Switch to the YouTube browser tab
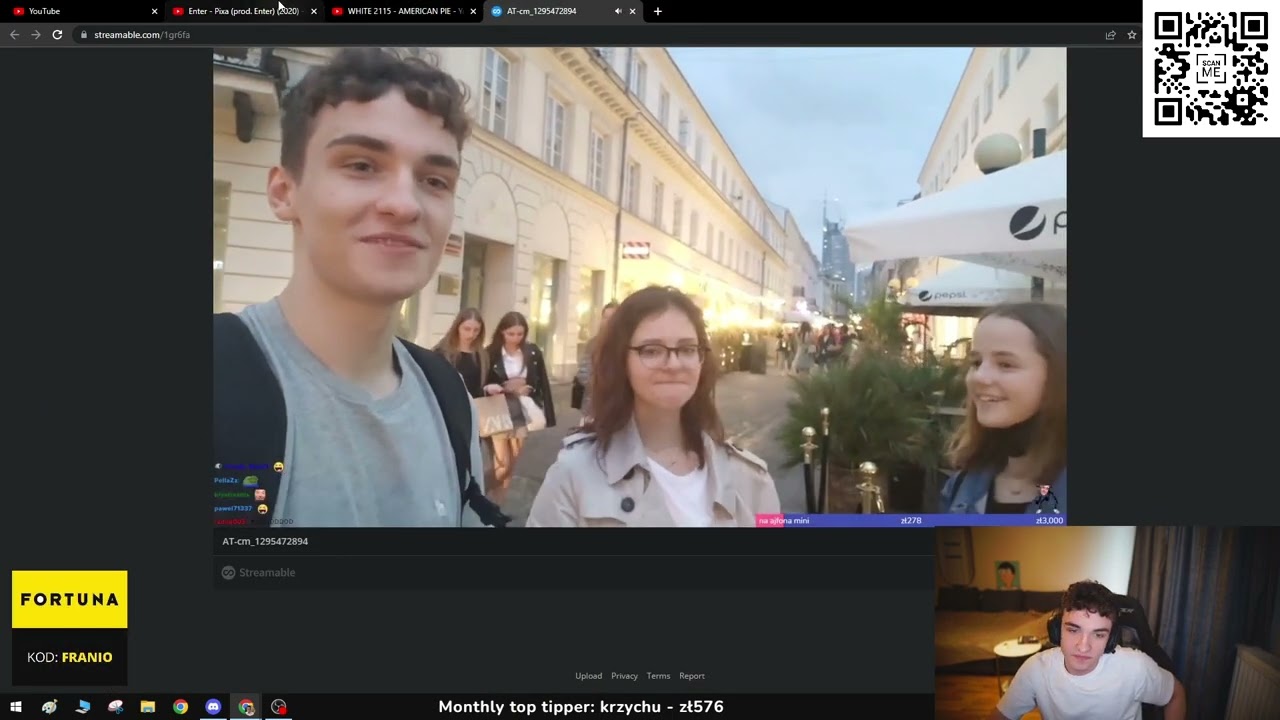1280x720 pixels. click(x=85, y=11)
